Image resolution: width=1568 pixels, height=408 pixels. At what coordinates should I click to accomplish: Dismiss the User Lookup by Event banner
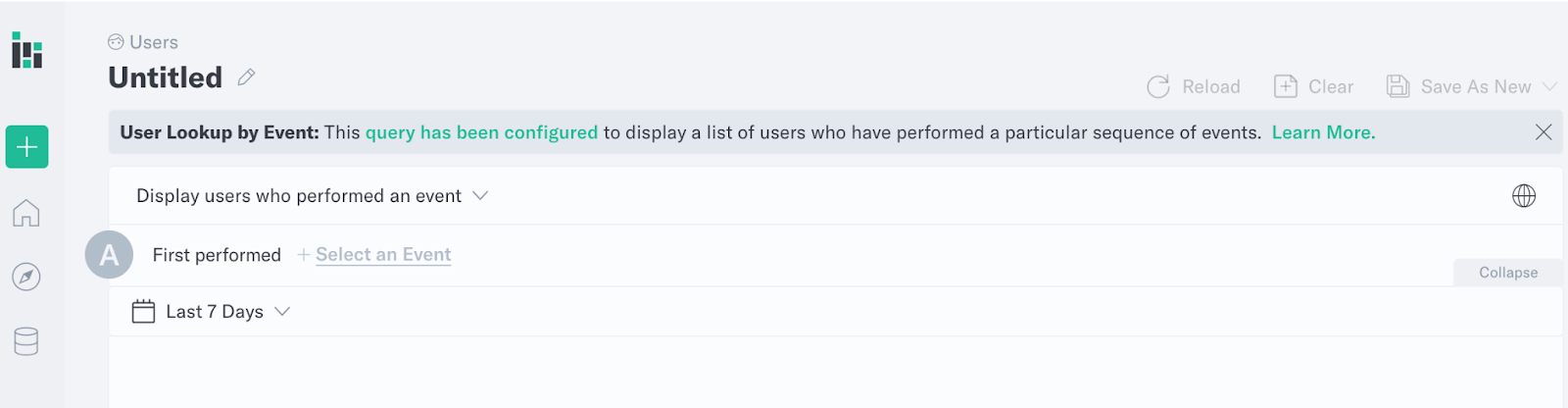click(x=1543, y=131)
